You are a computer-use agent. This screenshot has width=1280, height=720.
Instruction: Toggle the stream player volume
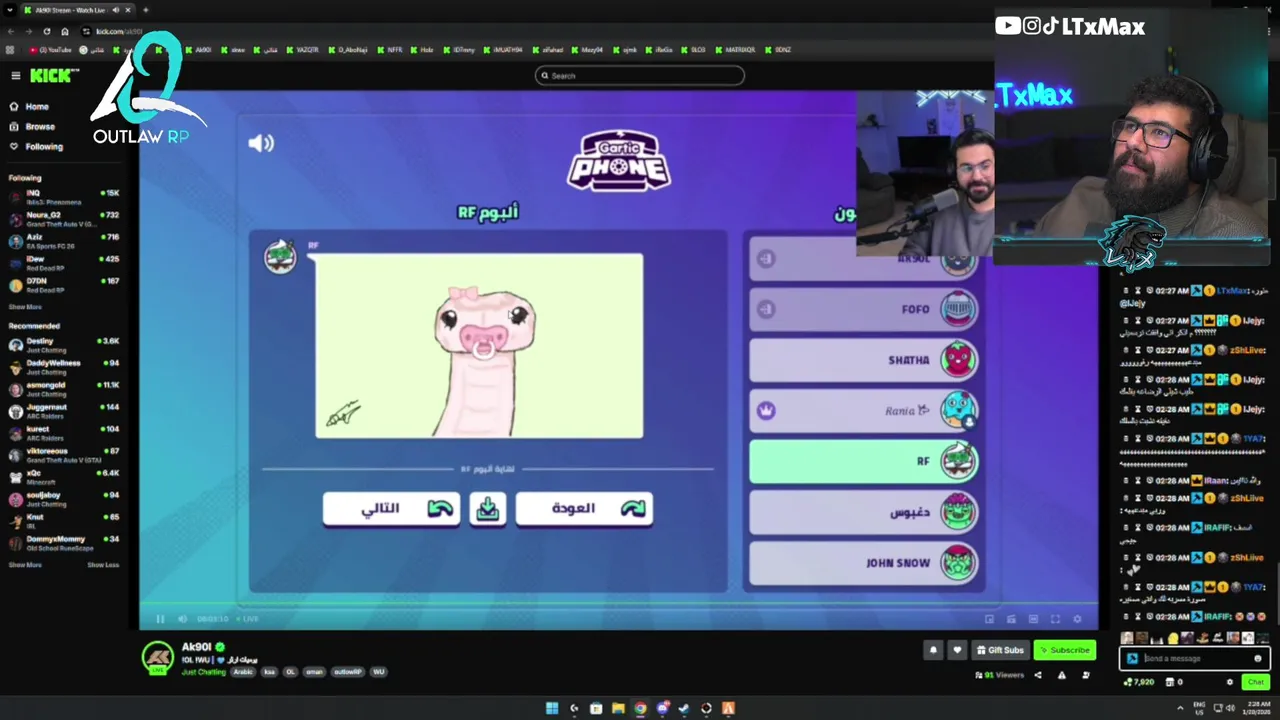coord(182,619)
